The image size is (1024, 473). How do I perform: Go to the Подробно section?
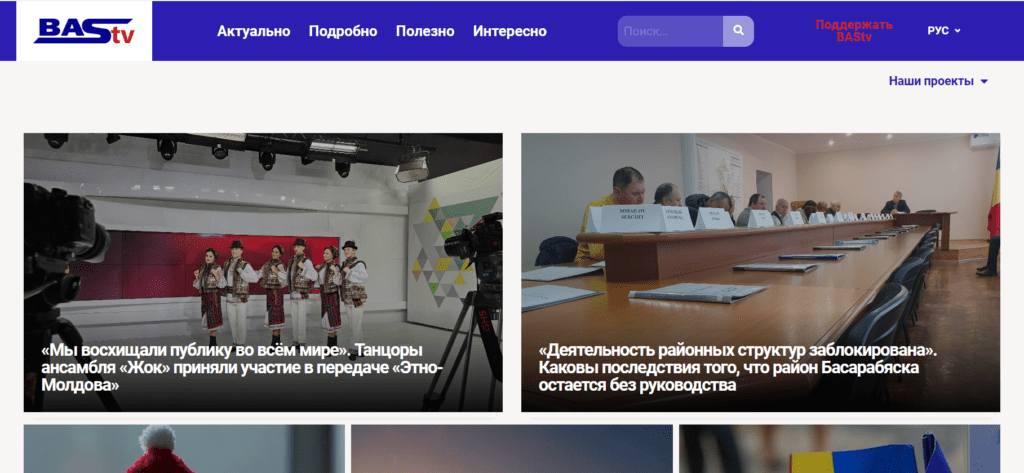tap(343, 31)
